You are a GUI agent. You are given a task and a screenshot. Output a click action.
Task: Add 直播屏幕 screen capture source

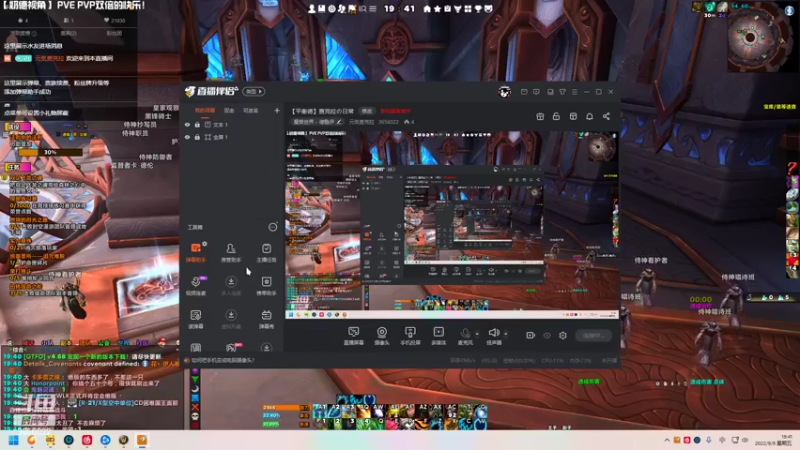click(354, 336)
